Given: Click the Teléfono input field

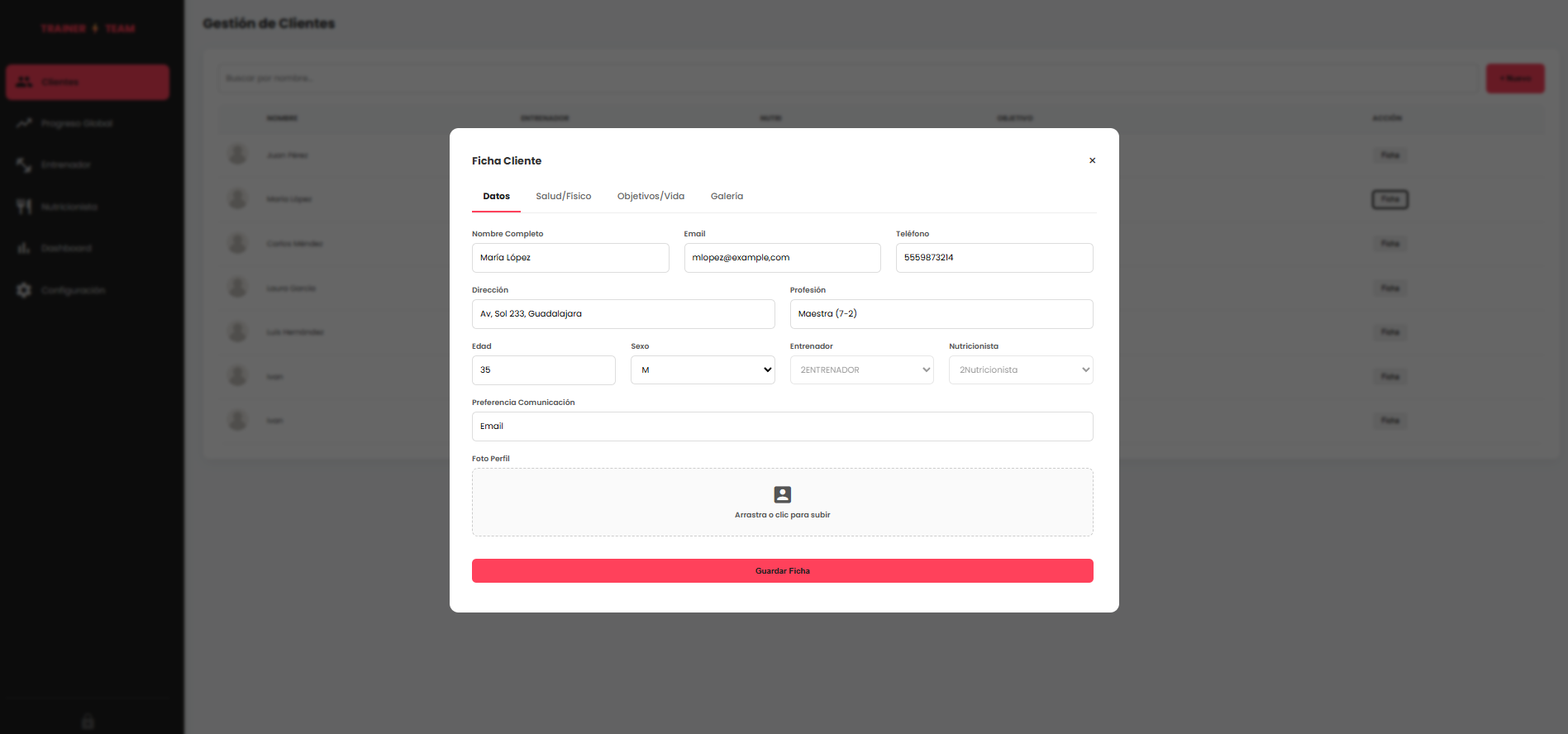Looking at the screenshot, I should pos(994,258).
